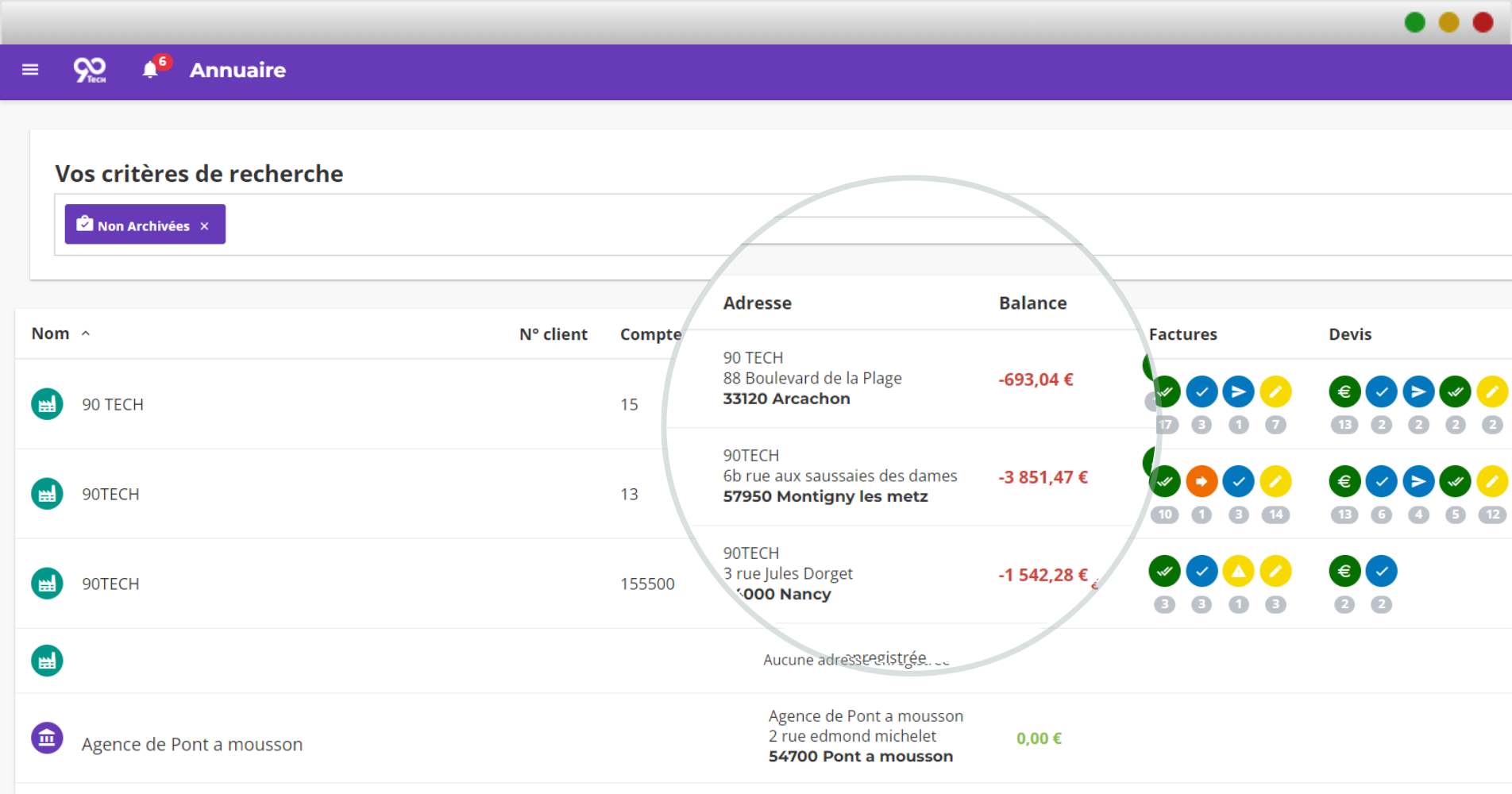Click address 6b rue aux saussaies des dames

coord(840,476)
